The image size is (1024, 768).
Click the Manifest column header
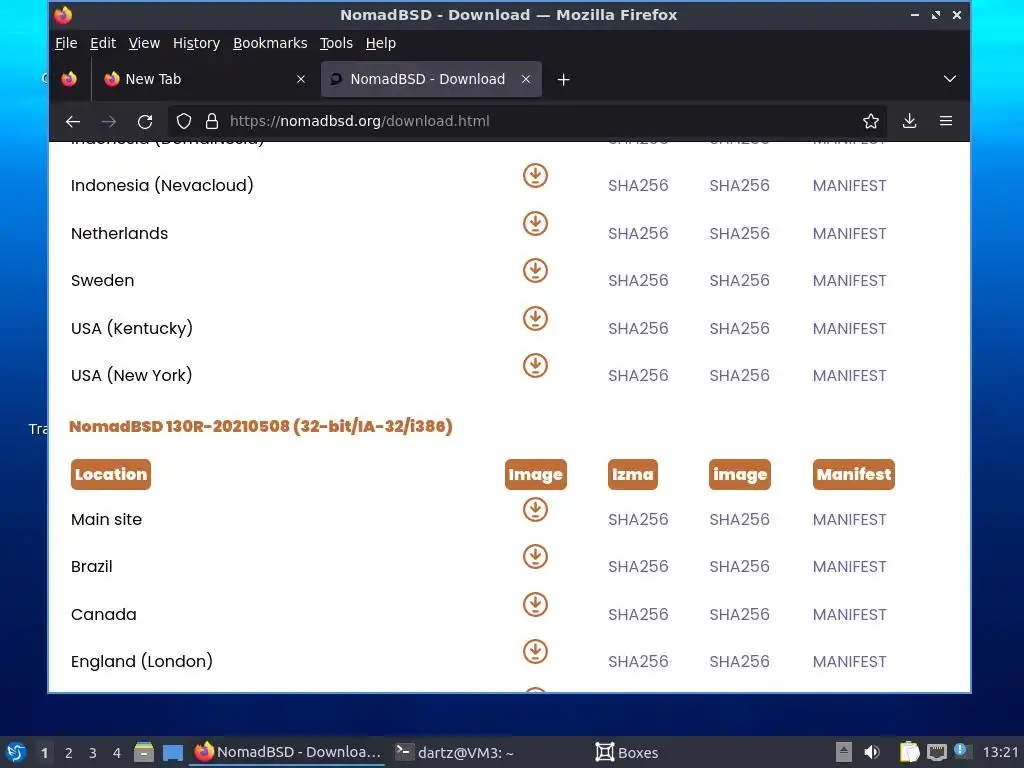854,474
